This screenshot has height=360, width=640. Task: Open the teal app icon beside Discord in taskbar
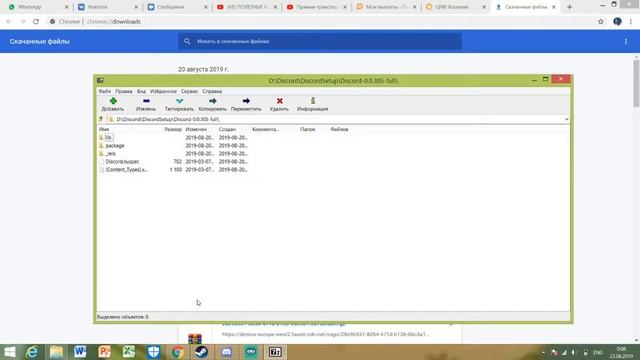[x=251, y=352]
